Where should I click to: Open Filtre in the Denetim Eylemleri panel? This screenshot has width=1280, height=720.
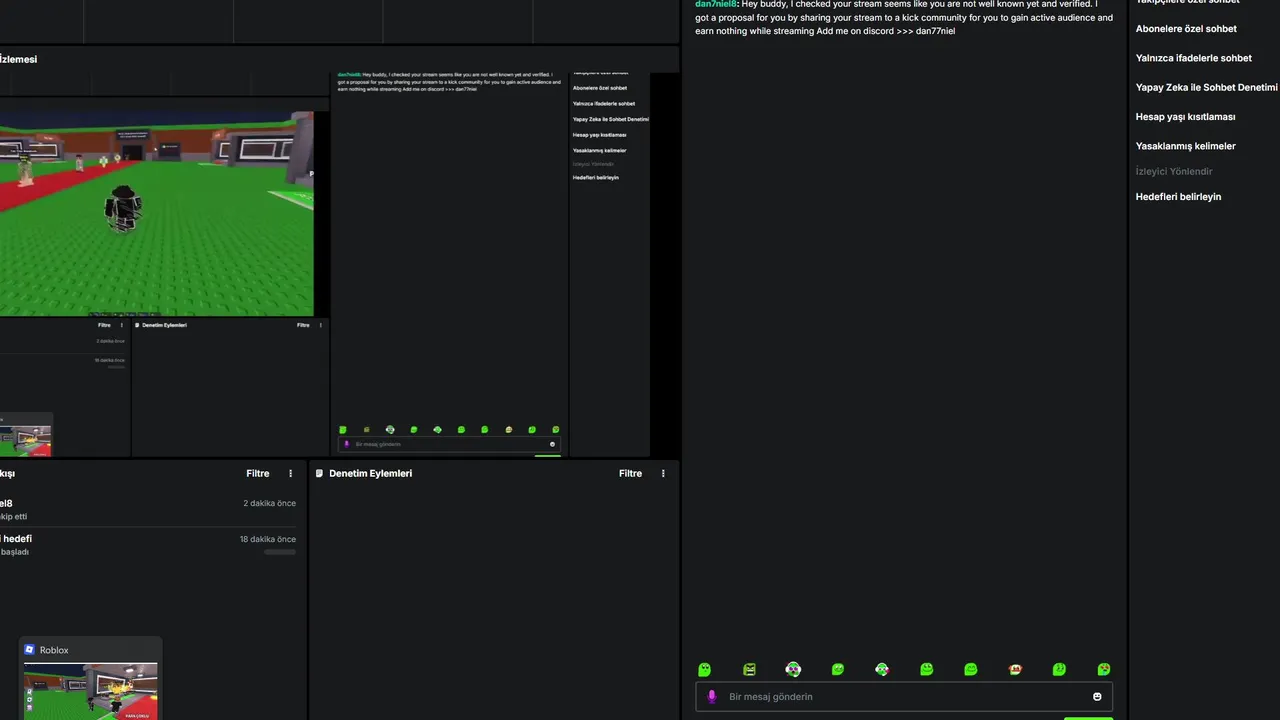[x=630, y=474]
